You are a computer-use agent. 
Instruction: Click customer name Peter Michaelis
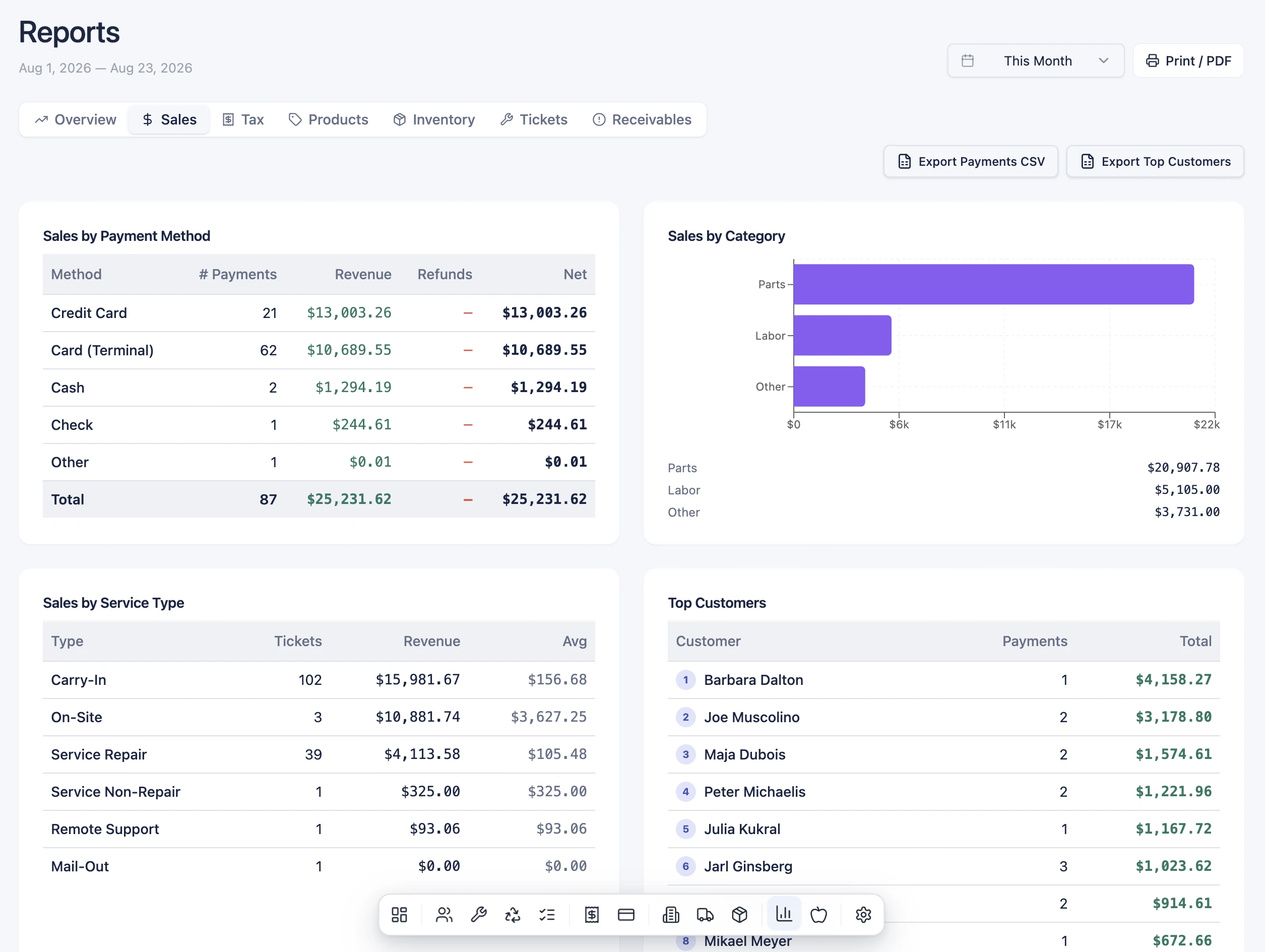[754, 791]
